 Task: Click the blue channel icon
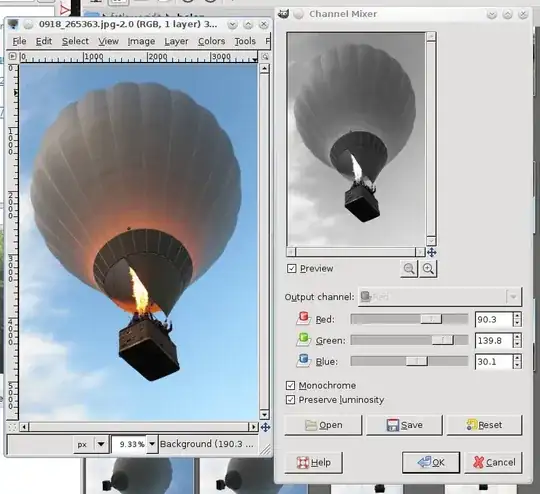pos(303,361)
